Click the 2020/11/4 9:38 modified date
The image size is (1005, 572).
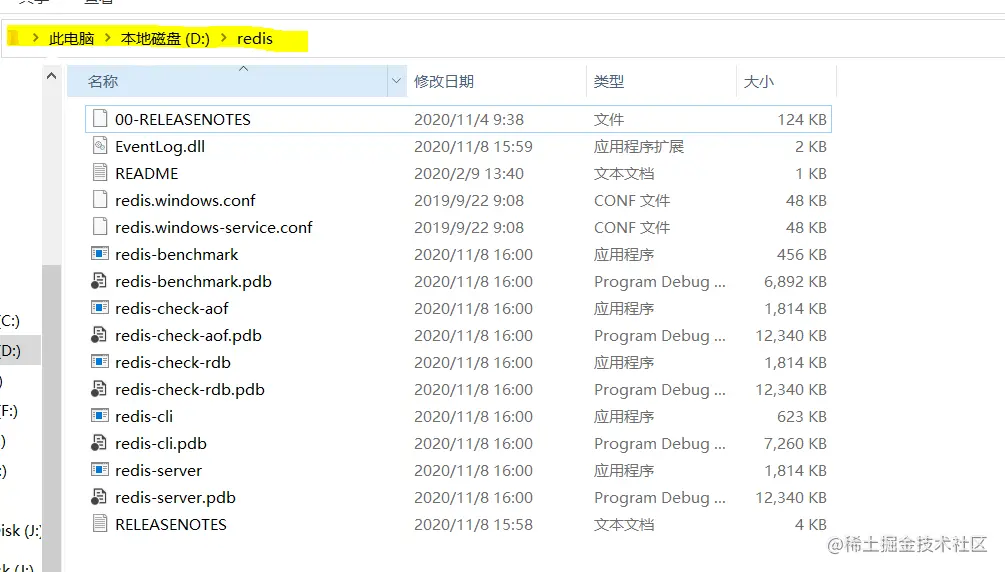pyautogui.click(x=469, y=119)
